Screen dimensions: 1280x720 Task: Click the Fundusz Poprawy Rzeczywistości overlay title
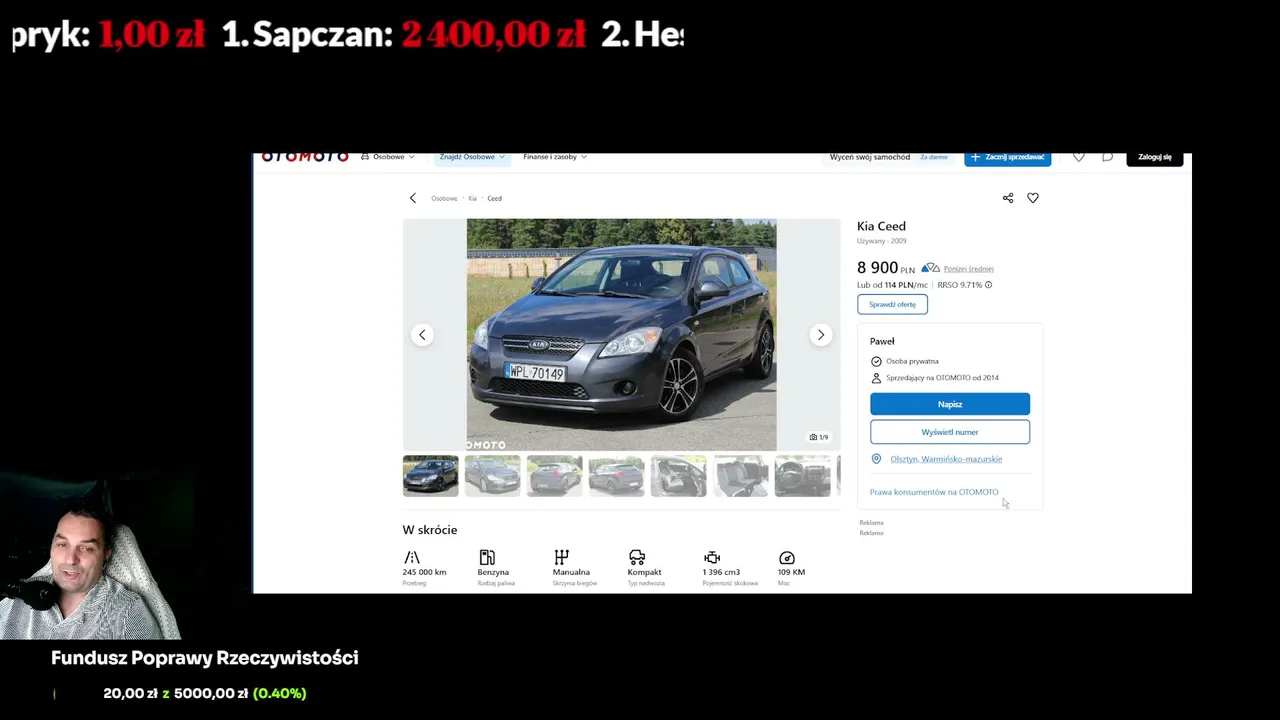(x=205, y=658)
